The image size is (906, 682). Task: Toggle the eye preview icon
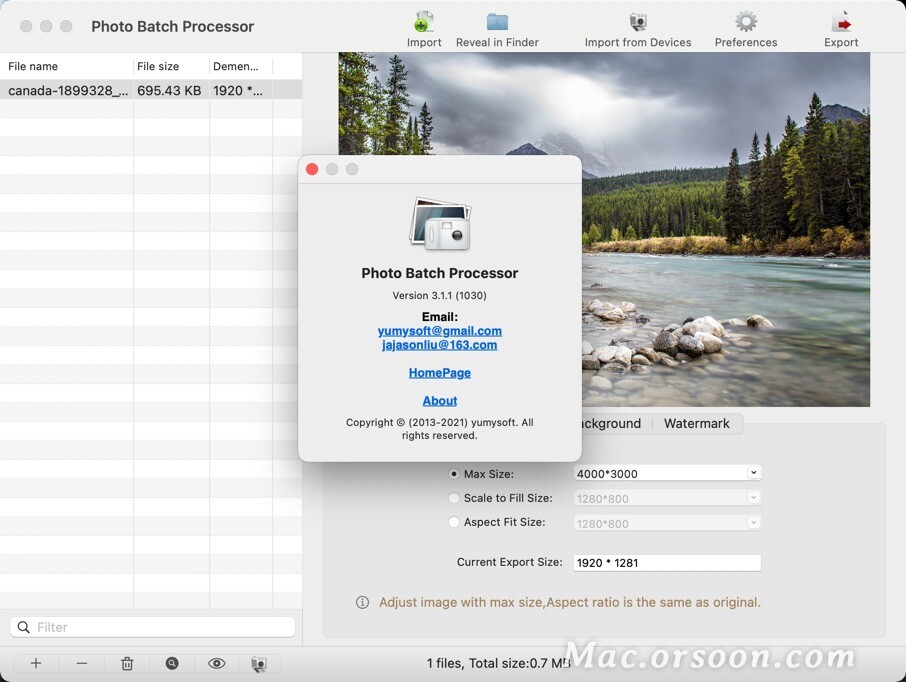217,663
